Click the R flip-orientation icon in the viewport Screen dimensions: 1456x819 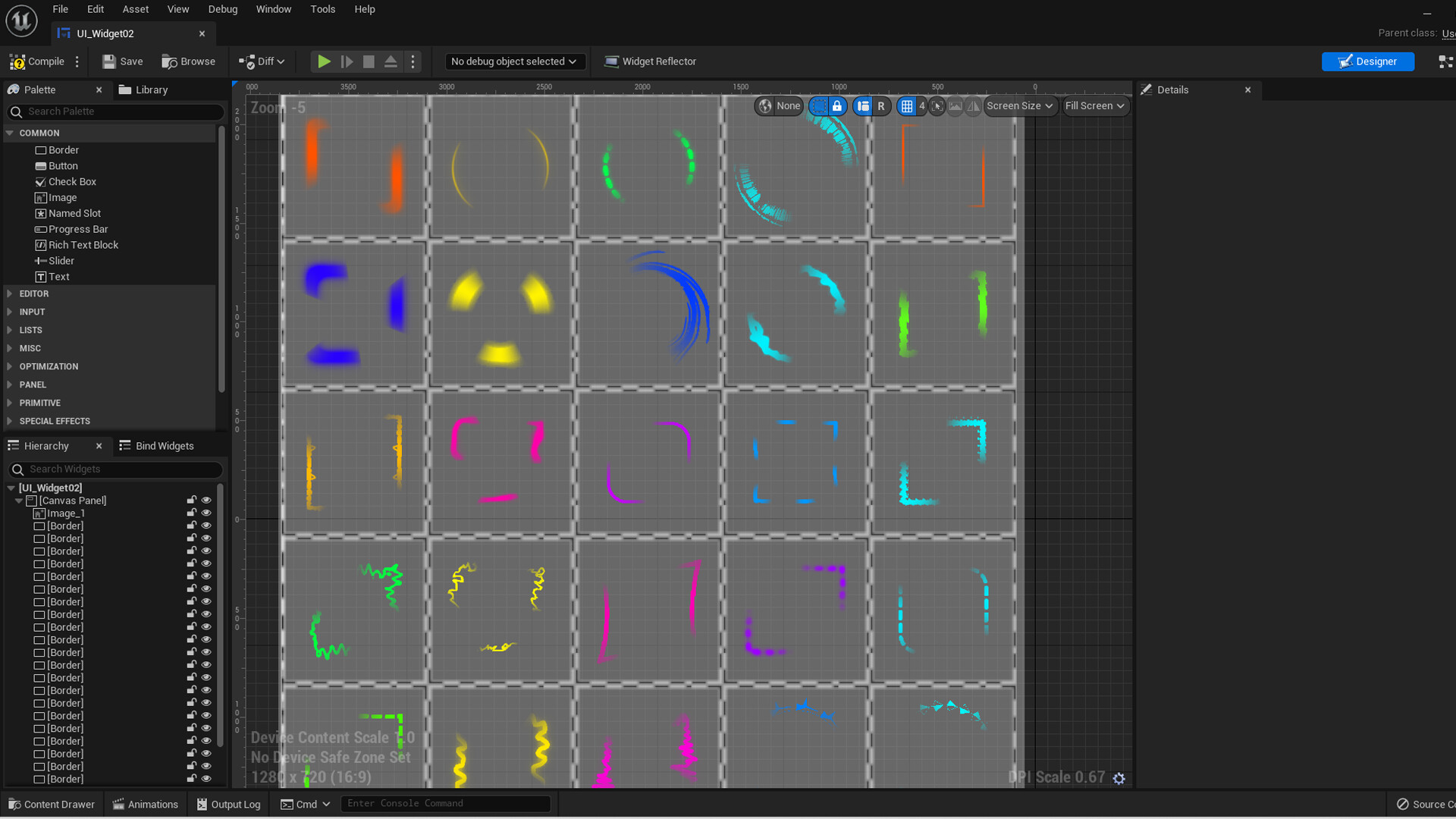click(x=881, y=106)
